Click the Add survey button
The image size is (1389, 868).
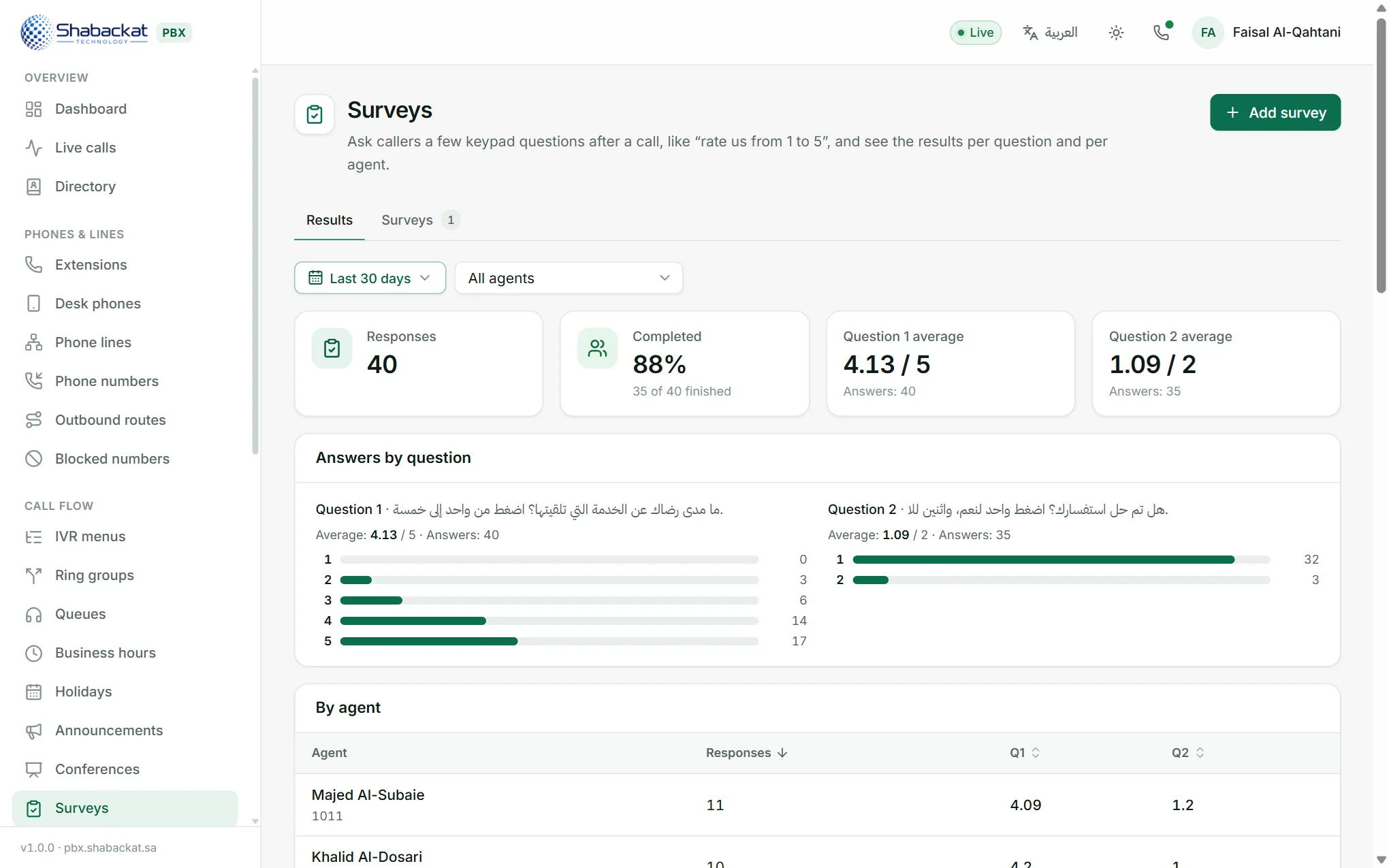pos(1275,112)
